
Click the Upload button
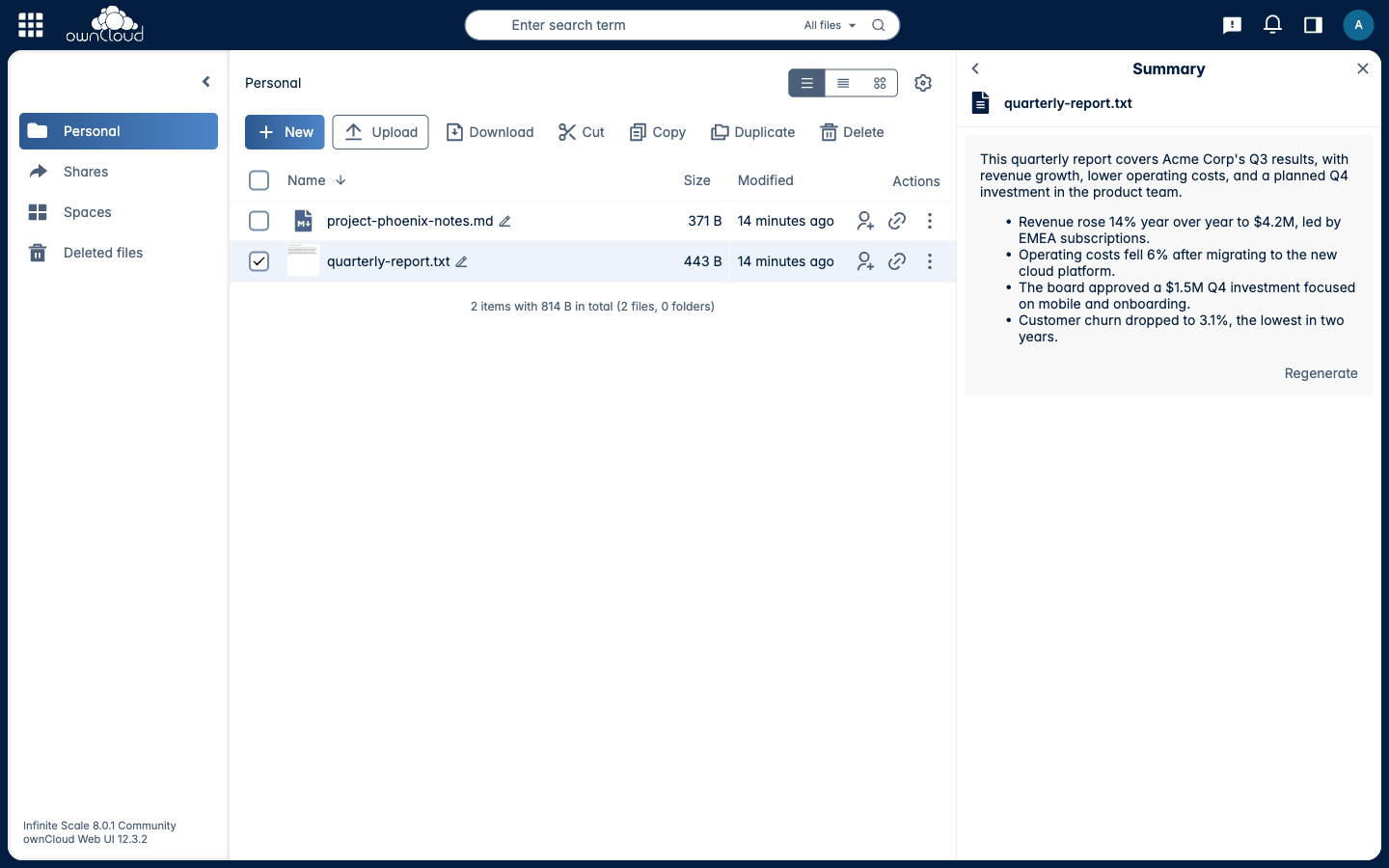[x=380, y=132]
